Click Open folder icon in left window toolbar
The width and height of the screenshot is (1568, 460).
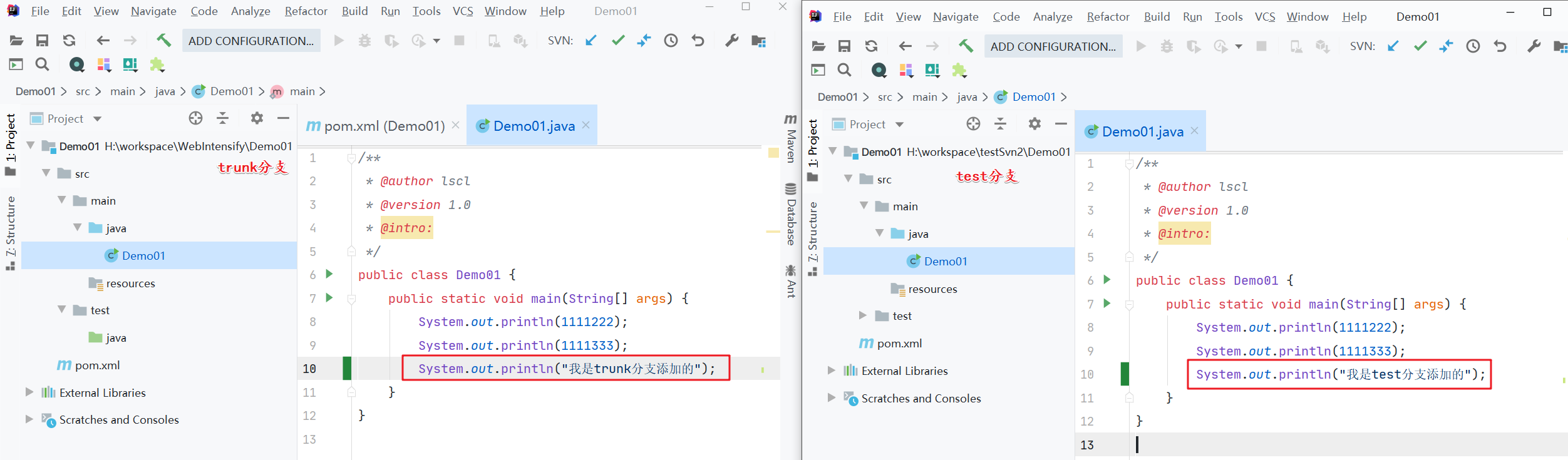(x=16, y=41)
